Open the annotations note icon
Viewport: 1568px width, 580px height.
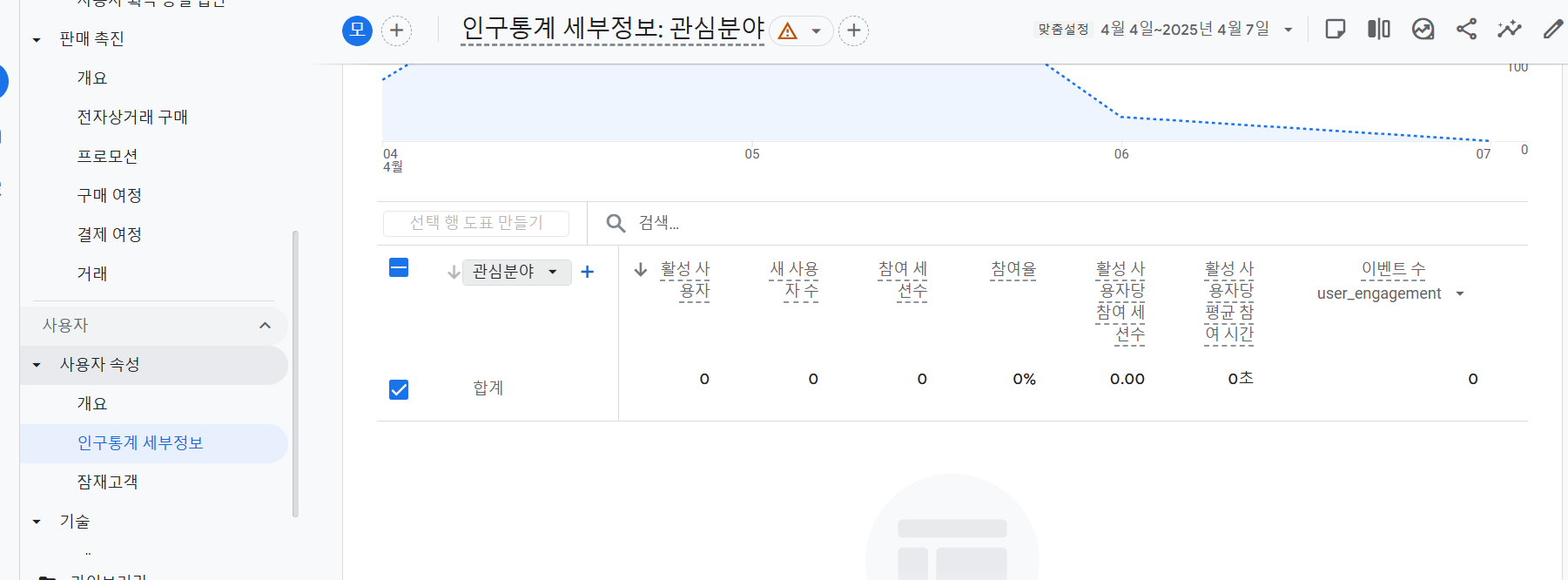pos(1335,30)
